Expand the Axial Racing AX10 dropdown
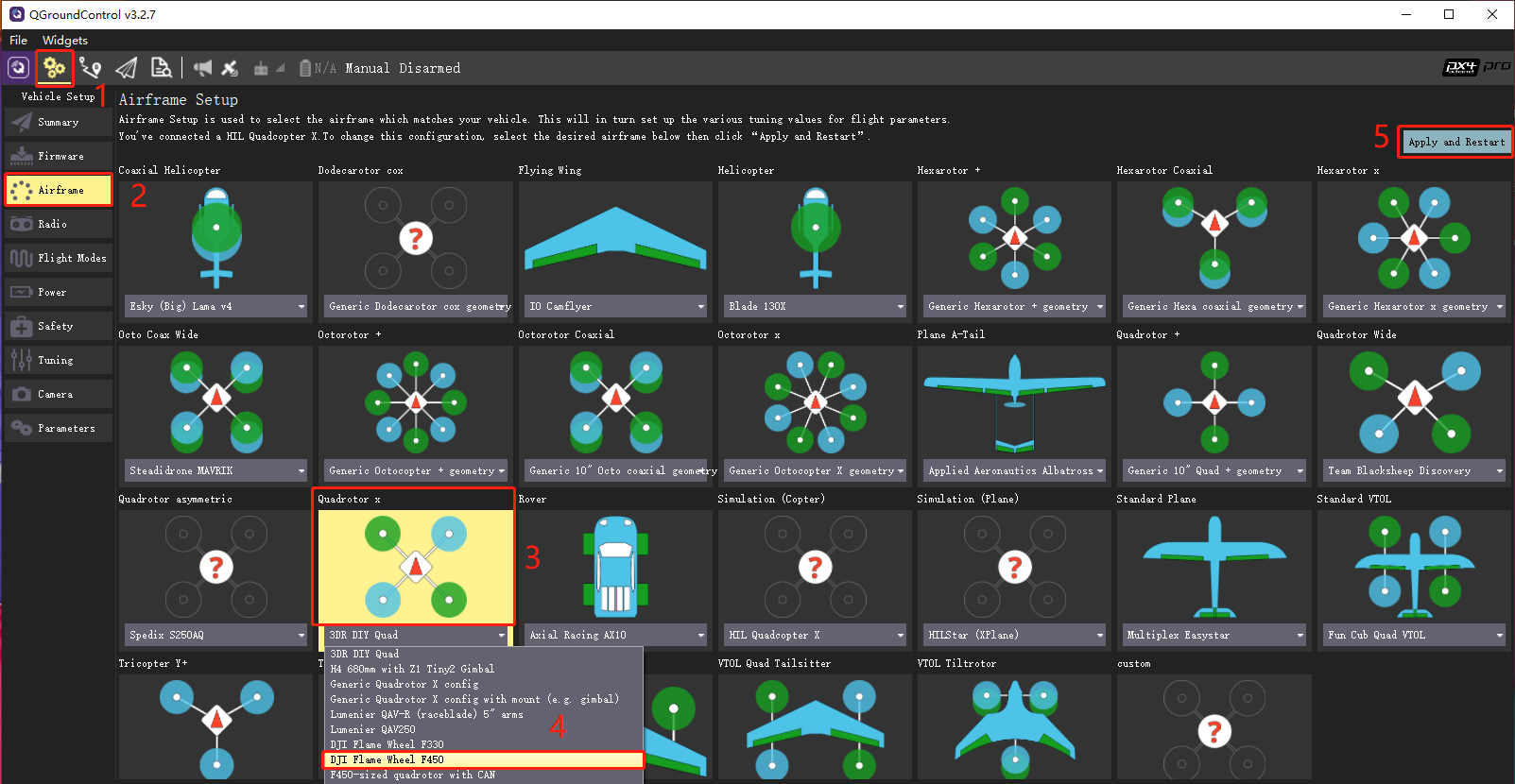The width and height of the screenshot is (1515, 784). tap(616, 635)
